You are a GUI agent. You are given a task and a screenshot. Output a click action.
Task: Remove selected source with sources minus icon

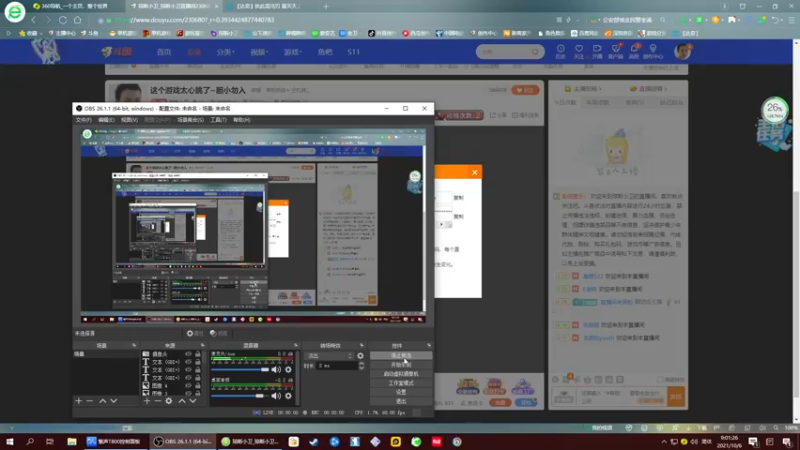tap(158, 401)
